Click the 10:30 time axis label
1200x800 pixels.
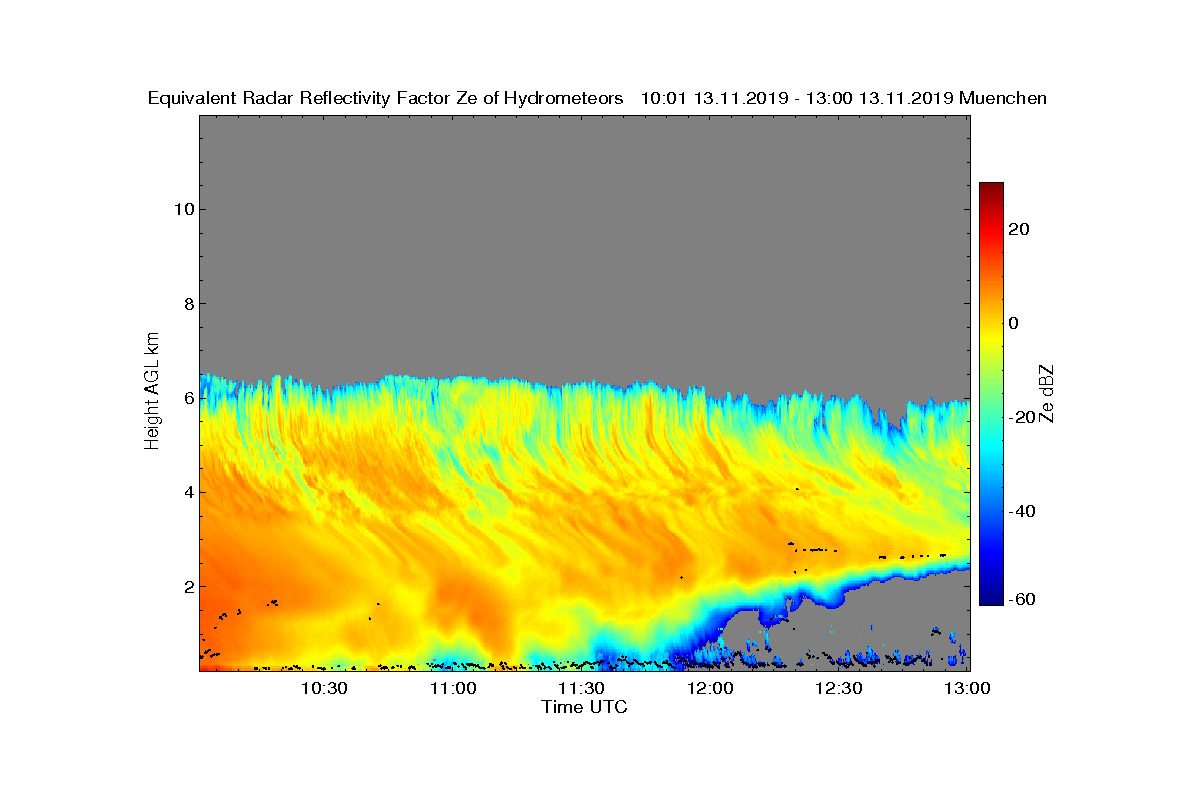click(324, 689)
